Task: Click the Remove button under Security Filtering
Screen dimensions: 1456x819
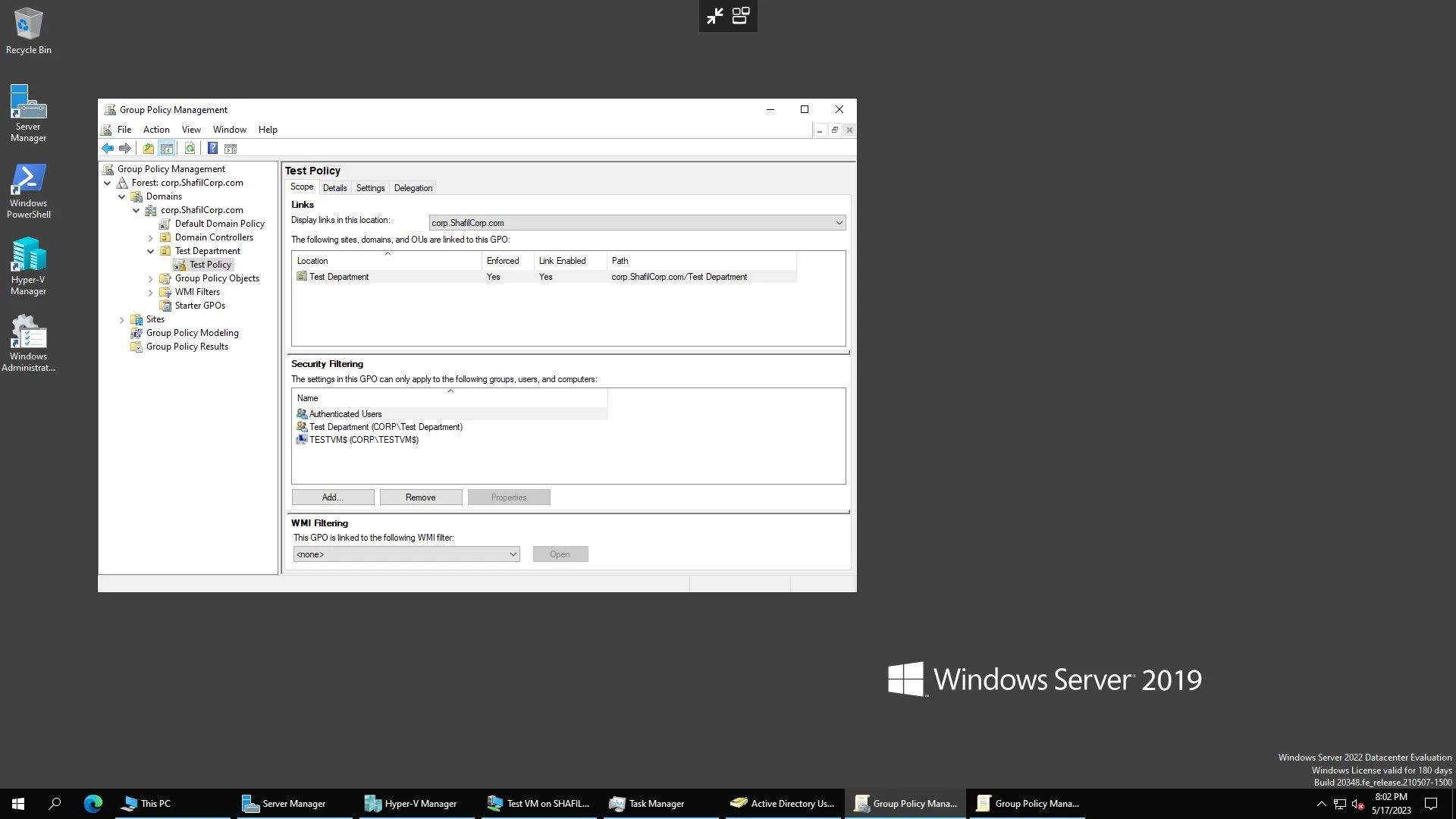Action: click(x=421, y=497)
